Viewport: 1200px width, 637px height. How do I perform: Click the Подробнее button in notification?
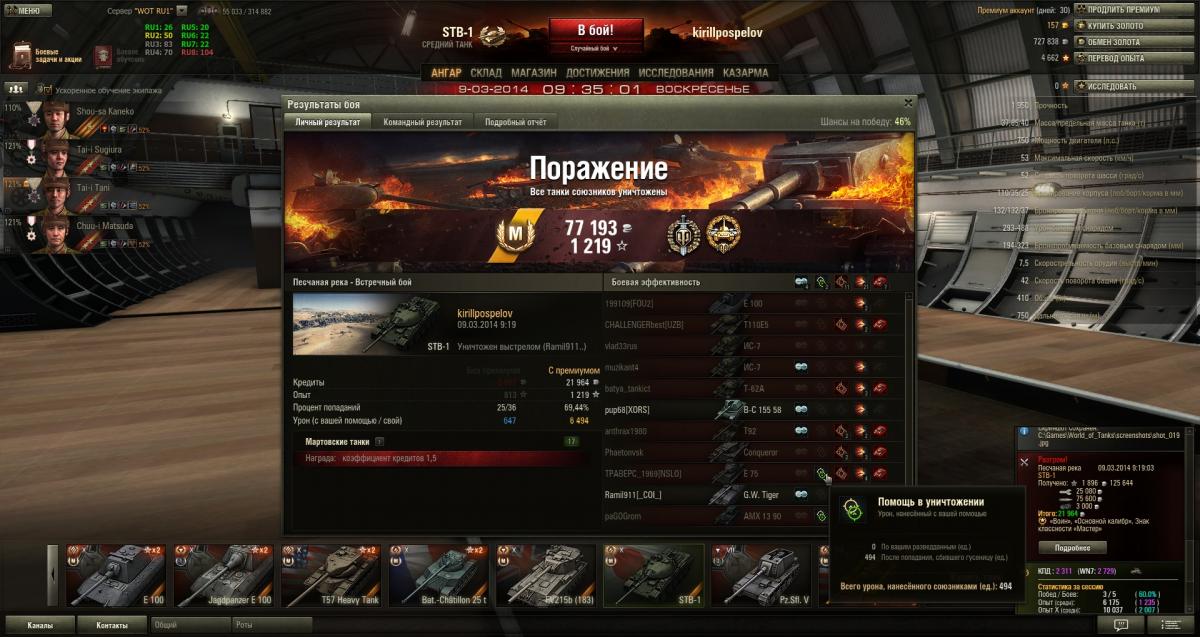(1073, 548)
